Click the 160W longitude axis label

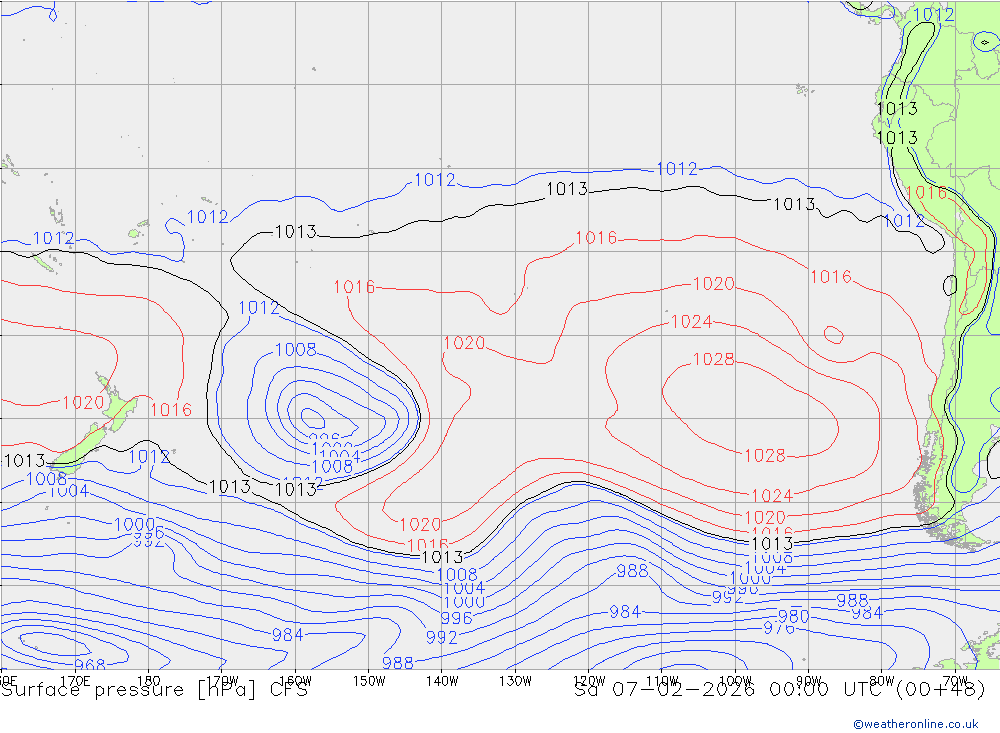click(x=295, y=681)
